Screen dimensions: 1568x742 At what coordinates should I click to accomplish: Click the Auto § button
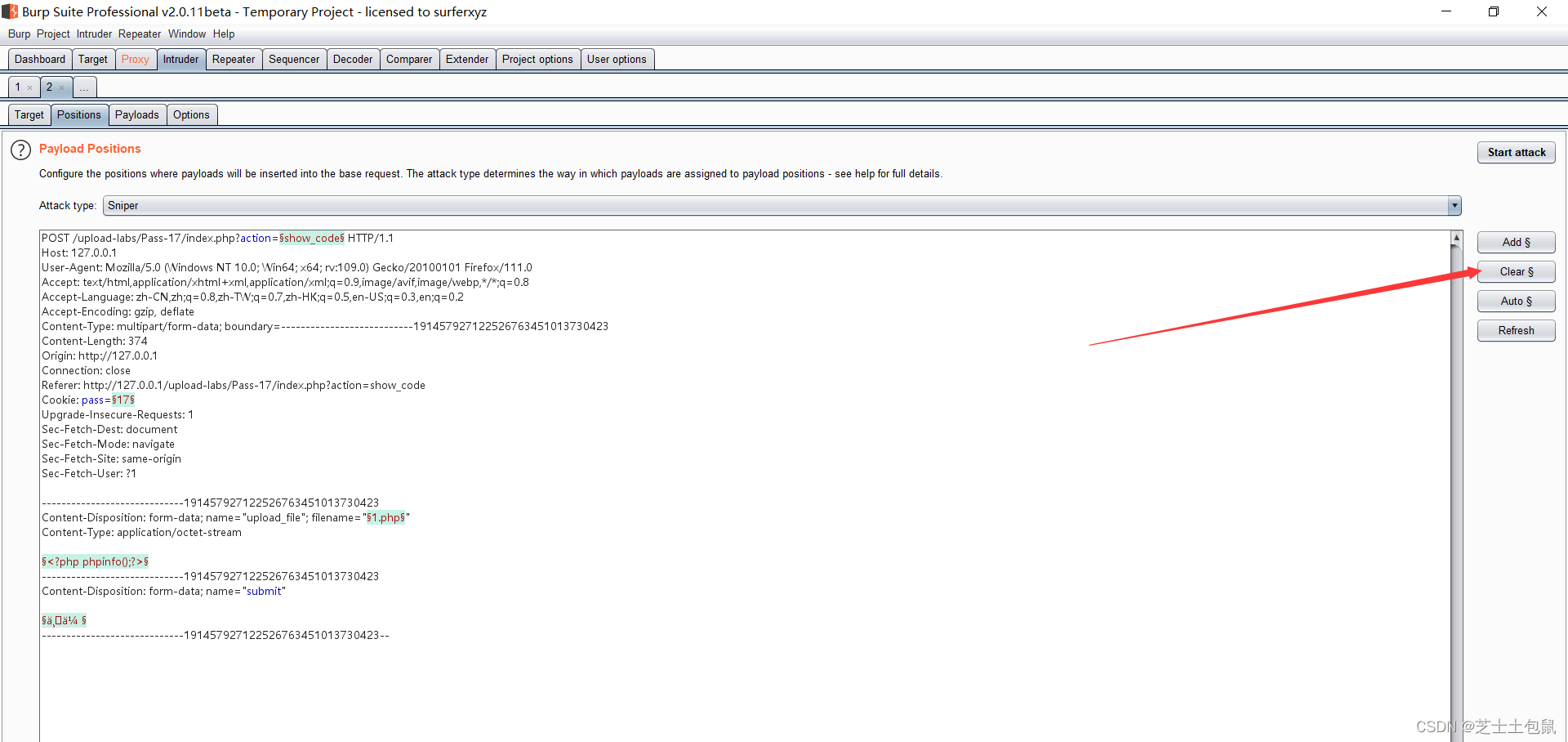coord(1516,301)
